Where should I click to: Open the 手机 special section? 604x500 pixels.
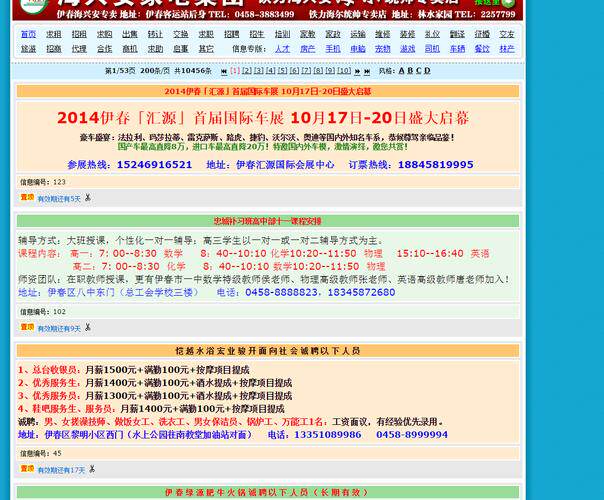pyautogui.click(x=333, y=49)
